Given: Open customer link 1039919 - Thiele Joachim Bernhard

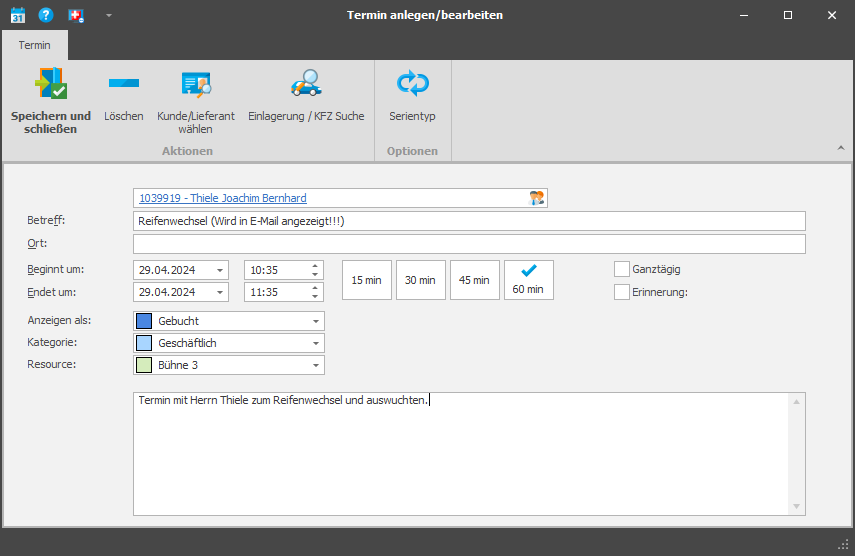Looking at the screenshot, I should [x=223, y=198].
